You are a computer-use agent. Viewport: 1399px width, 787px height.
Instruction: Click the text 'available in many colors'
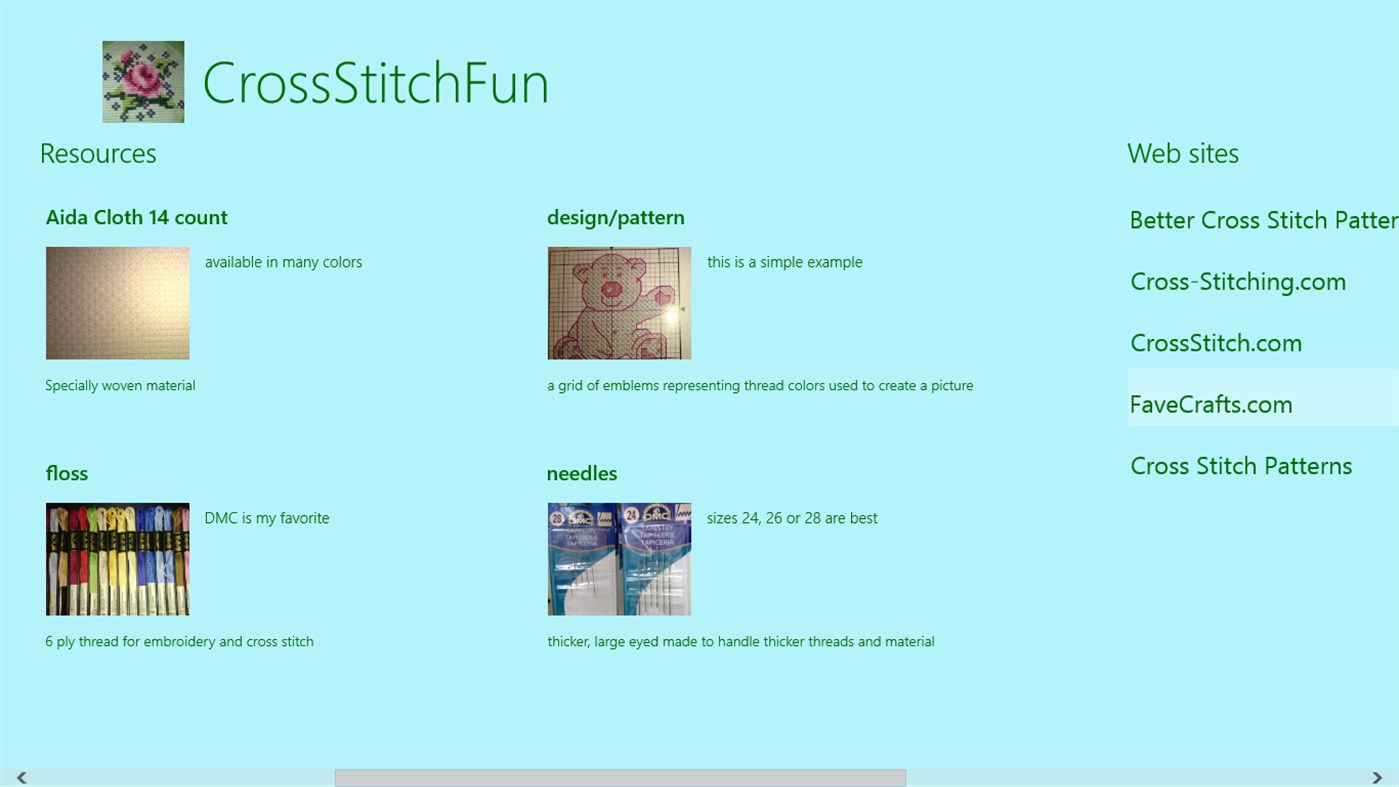(284, 262)
